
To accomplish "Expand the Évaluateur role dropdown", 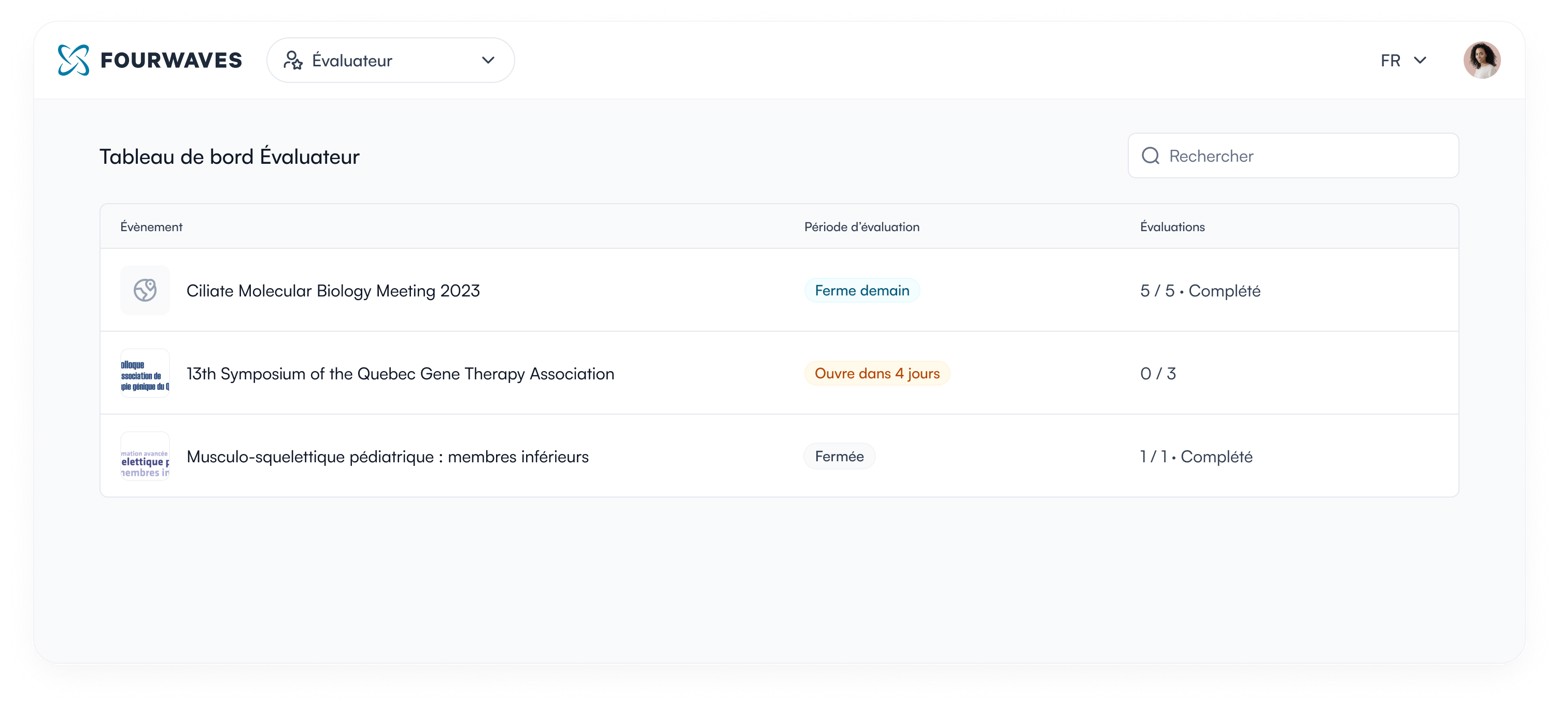I will click(390, 60).
